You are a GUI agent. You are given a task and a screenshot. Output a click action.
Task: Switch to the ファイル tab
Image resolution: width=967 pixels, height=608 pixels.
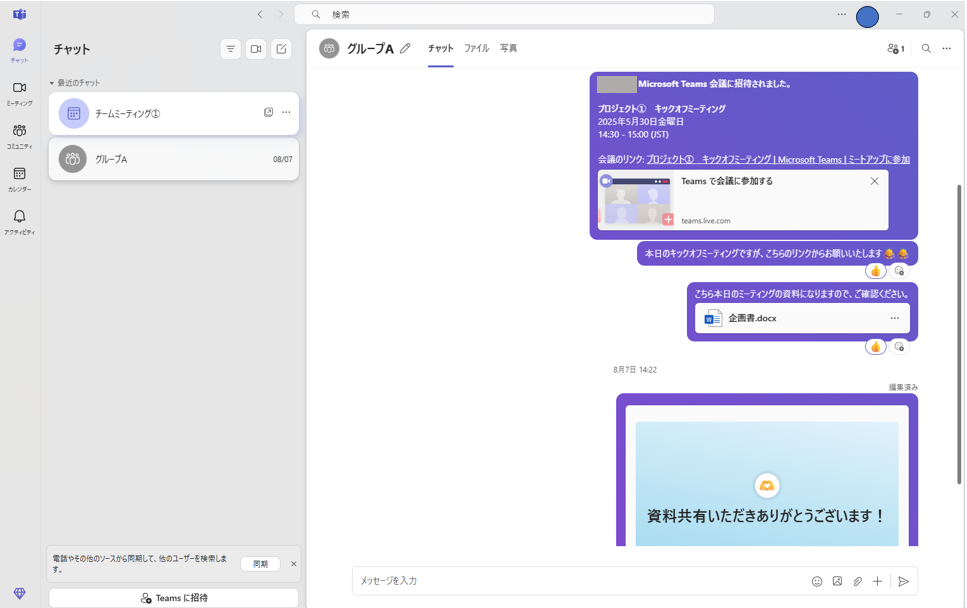477,48
